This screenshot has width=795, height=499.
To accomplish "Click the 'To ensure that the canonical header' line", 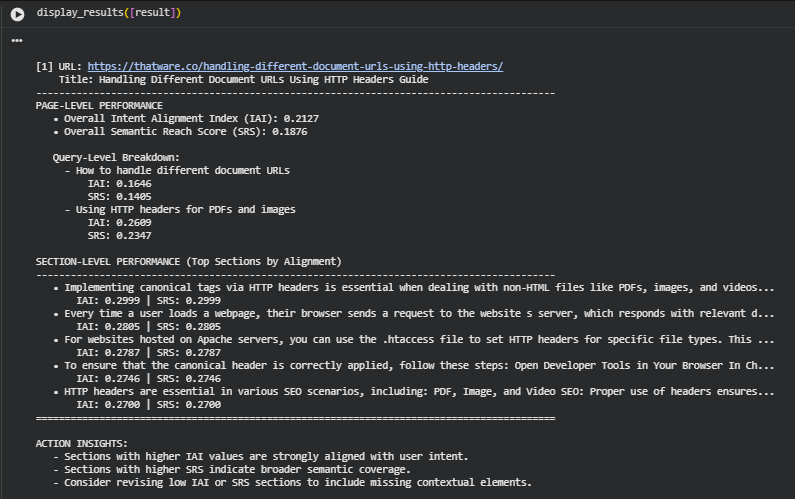I will tap(419, 366).
